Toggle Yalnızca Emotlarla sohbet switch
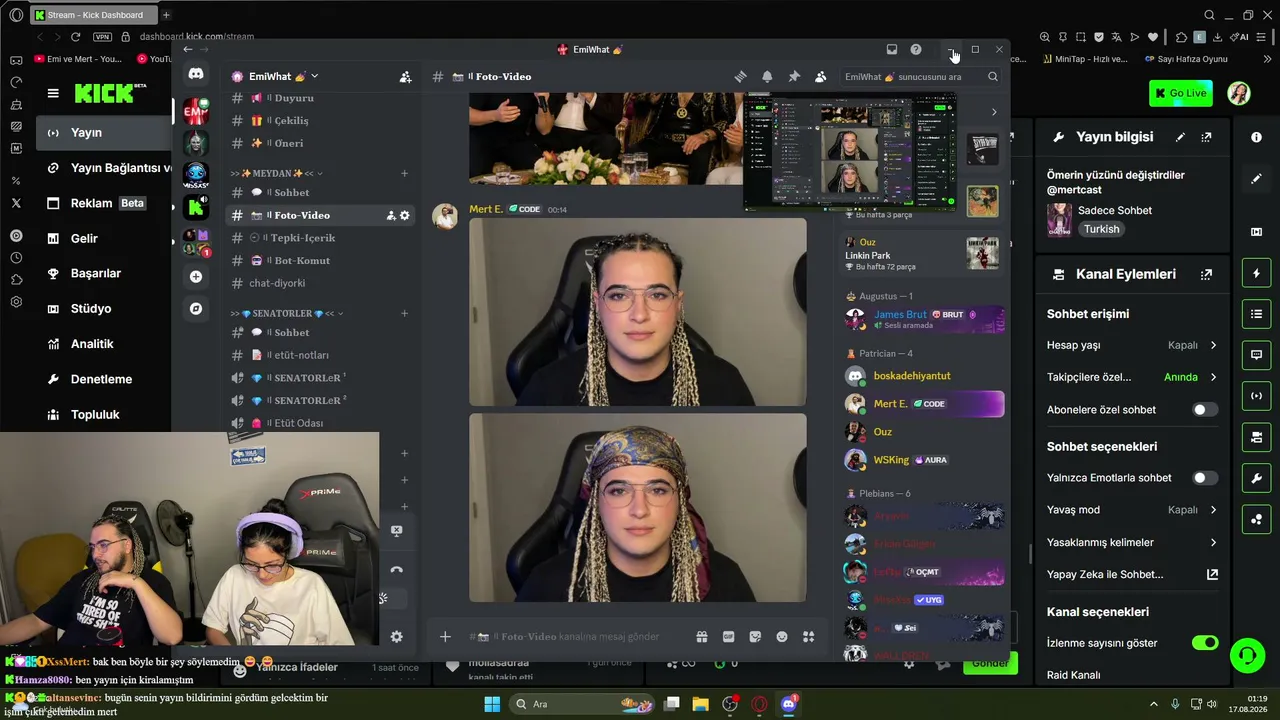1280x720 pixels. [1205, 478]
